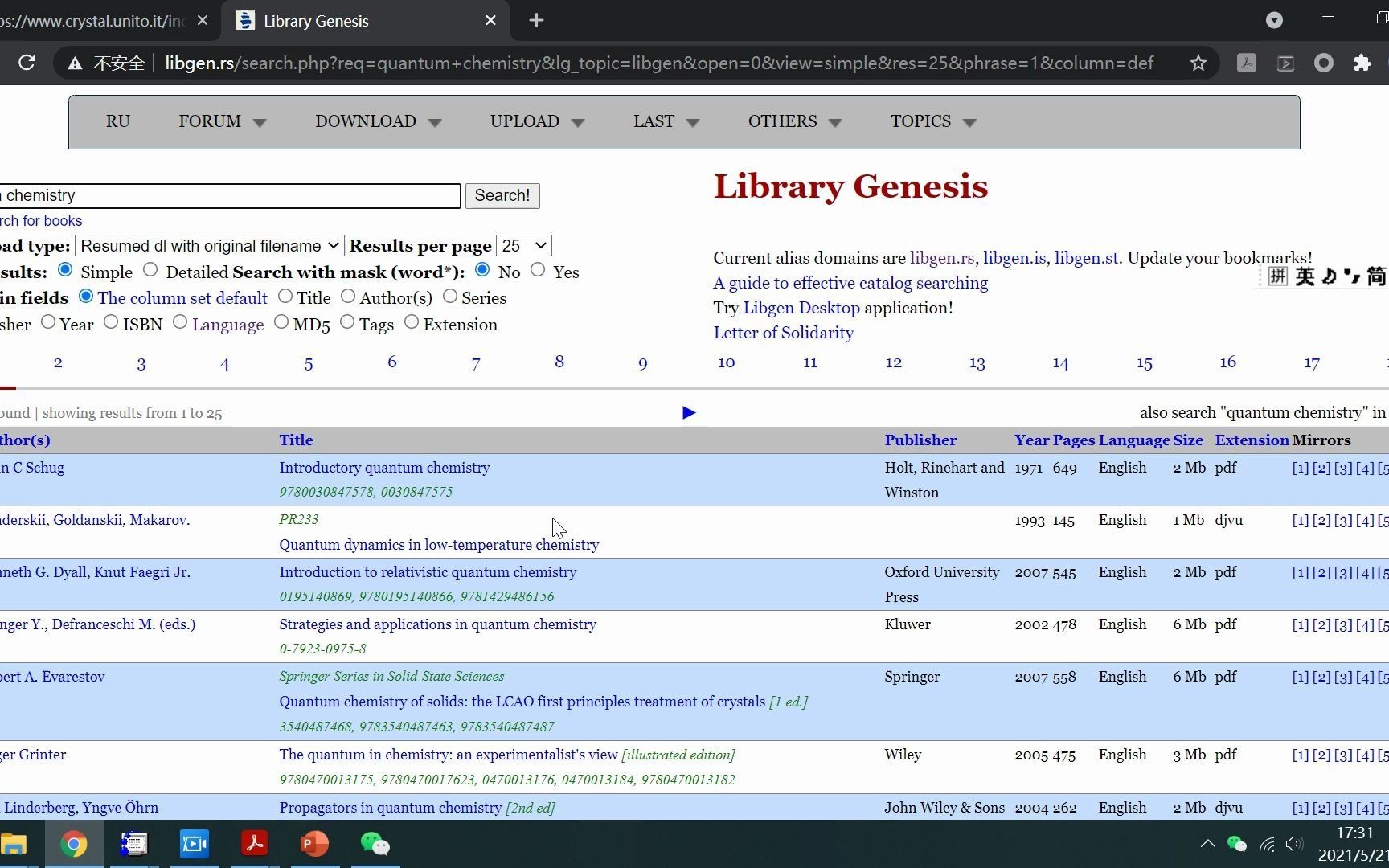This screenshot has width=1389, height=868.
Task: Go to results page 8
Action: [x=559, y=362]
